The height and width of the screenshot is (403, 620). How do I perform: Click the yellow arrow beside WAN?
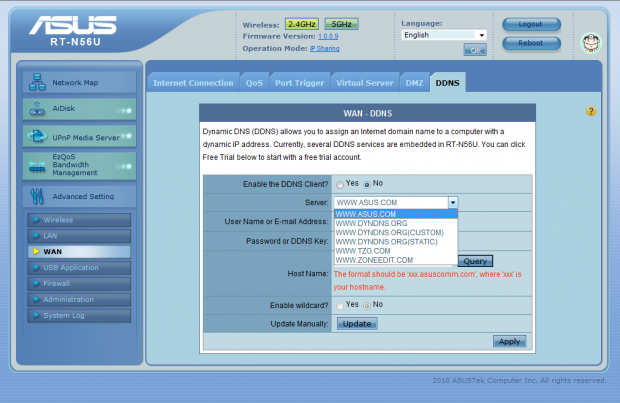(x=36, y=252)
